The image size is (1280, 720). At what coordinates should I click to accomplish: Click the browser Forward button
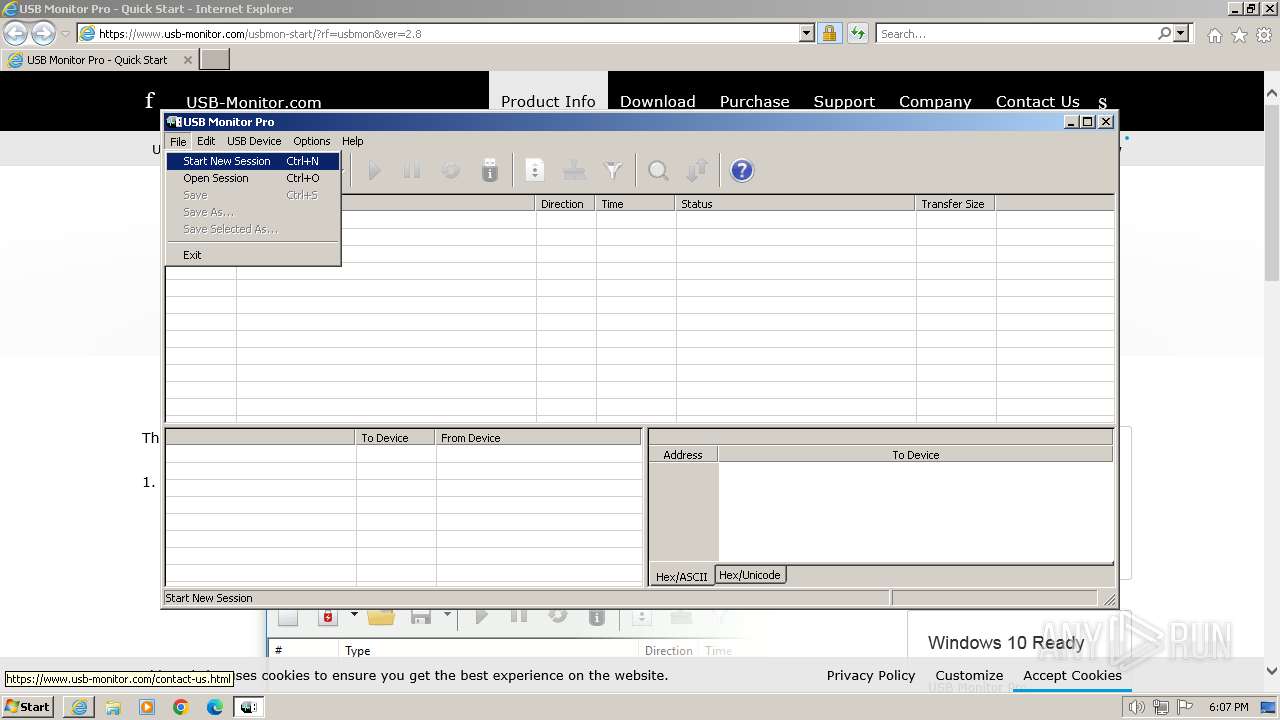coord(43,34)
